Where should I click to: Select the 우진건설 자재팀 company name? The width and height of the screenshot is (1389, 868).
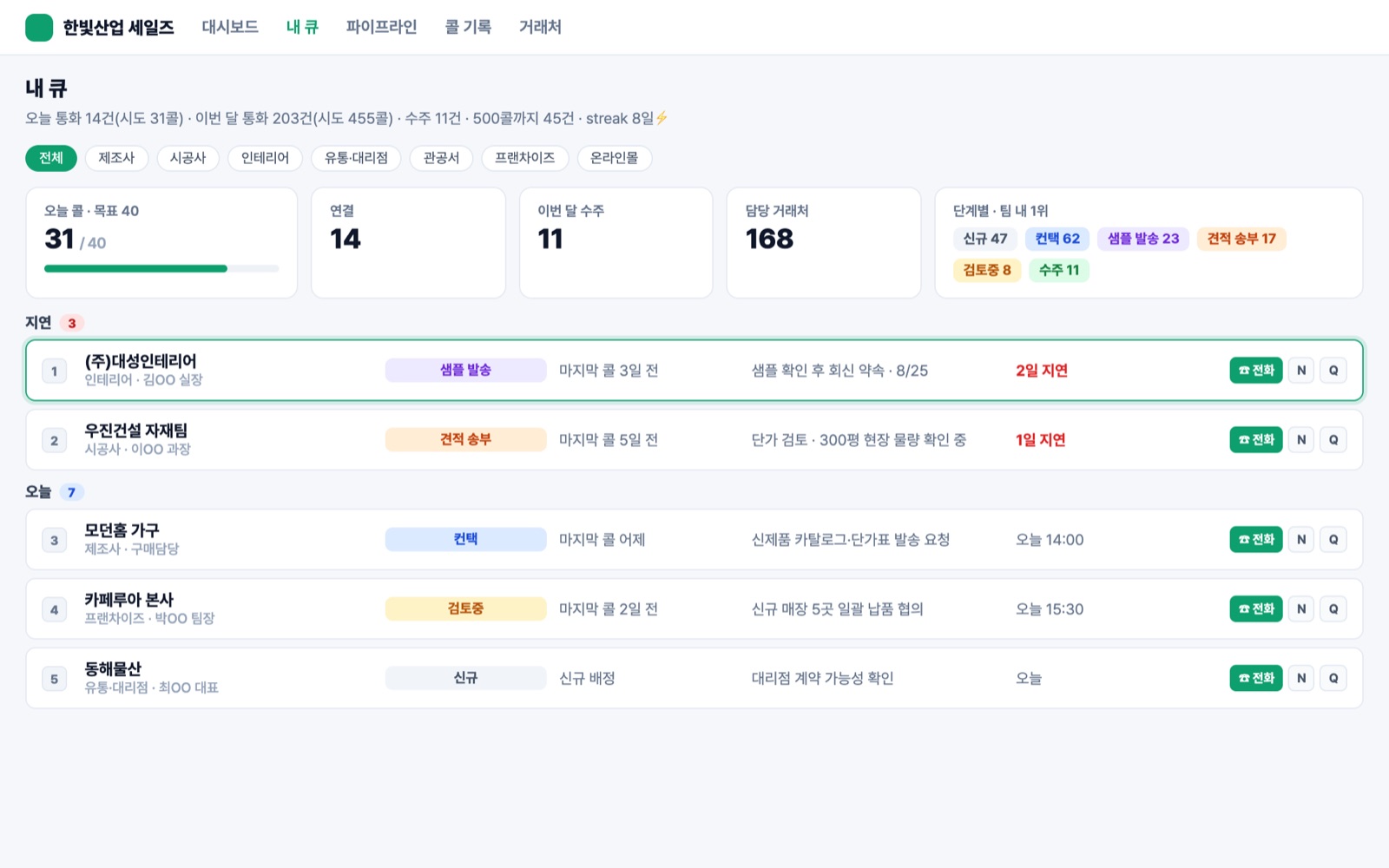coord(135,431)
